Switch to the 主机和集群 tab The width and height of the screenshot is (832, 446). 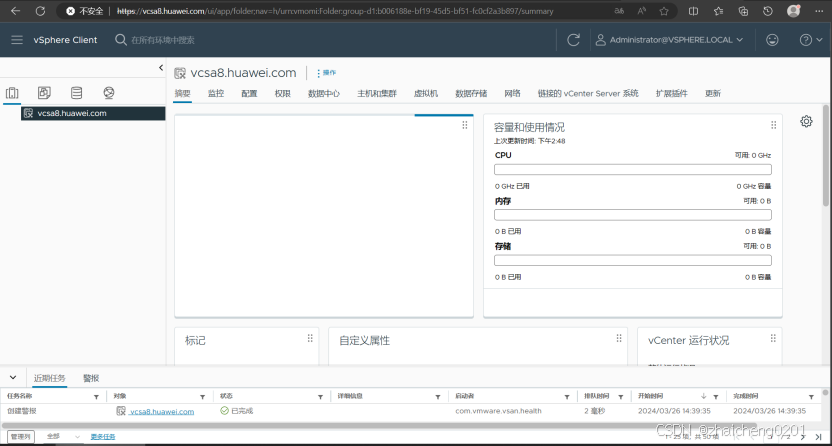coord(377,93)
